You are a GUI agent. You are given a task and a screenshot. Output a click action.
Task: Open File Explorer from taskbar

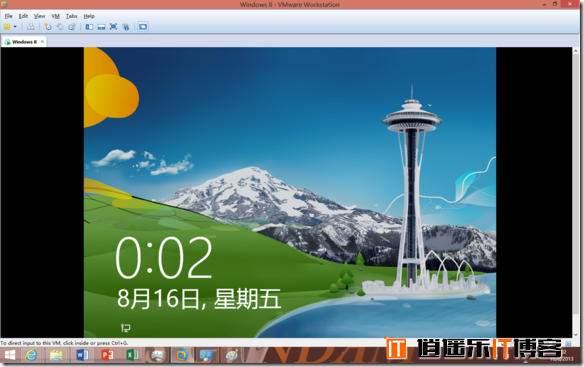(x=56, y=356)
